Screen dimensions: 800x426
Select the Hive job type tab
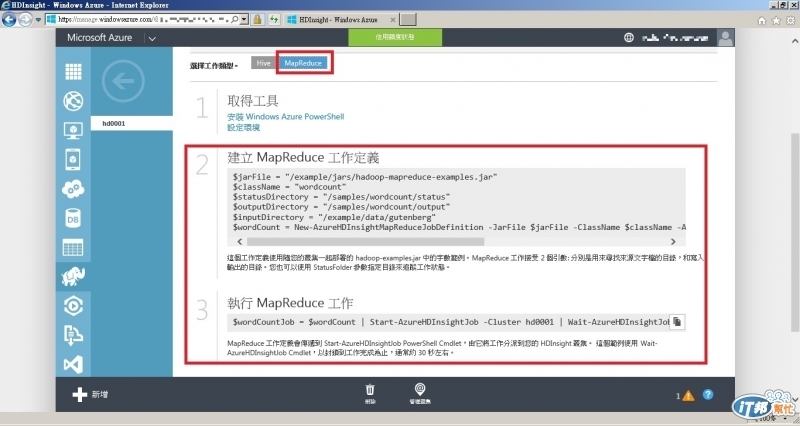click(x=263, y=63)
